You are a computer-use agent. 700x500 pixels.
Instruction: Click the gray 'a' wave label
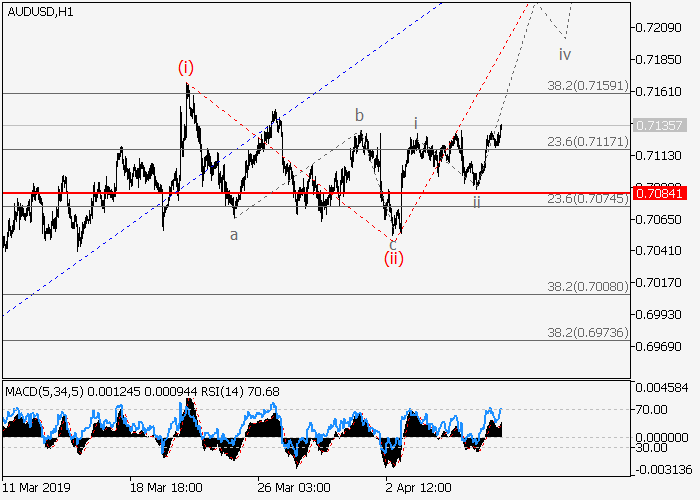pos(234,235)
